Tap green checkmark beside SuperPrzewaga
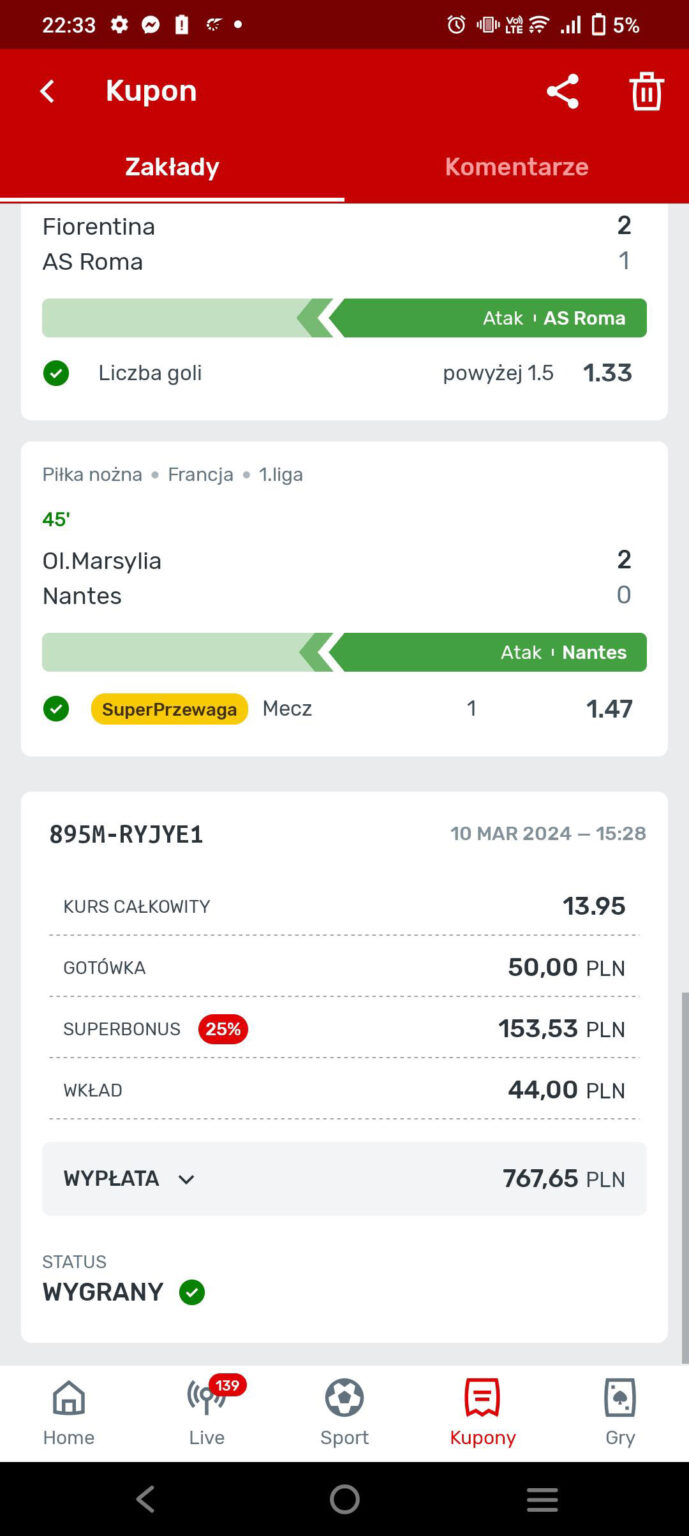Viewport: 689px width, 1536px height. pyautogui.click(x=56, y=709)
